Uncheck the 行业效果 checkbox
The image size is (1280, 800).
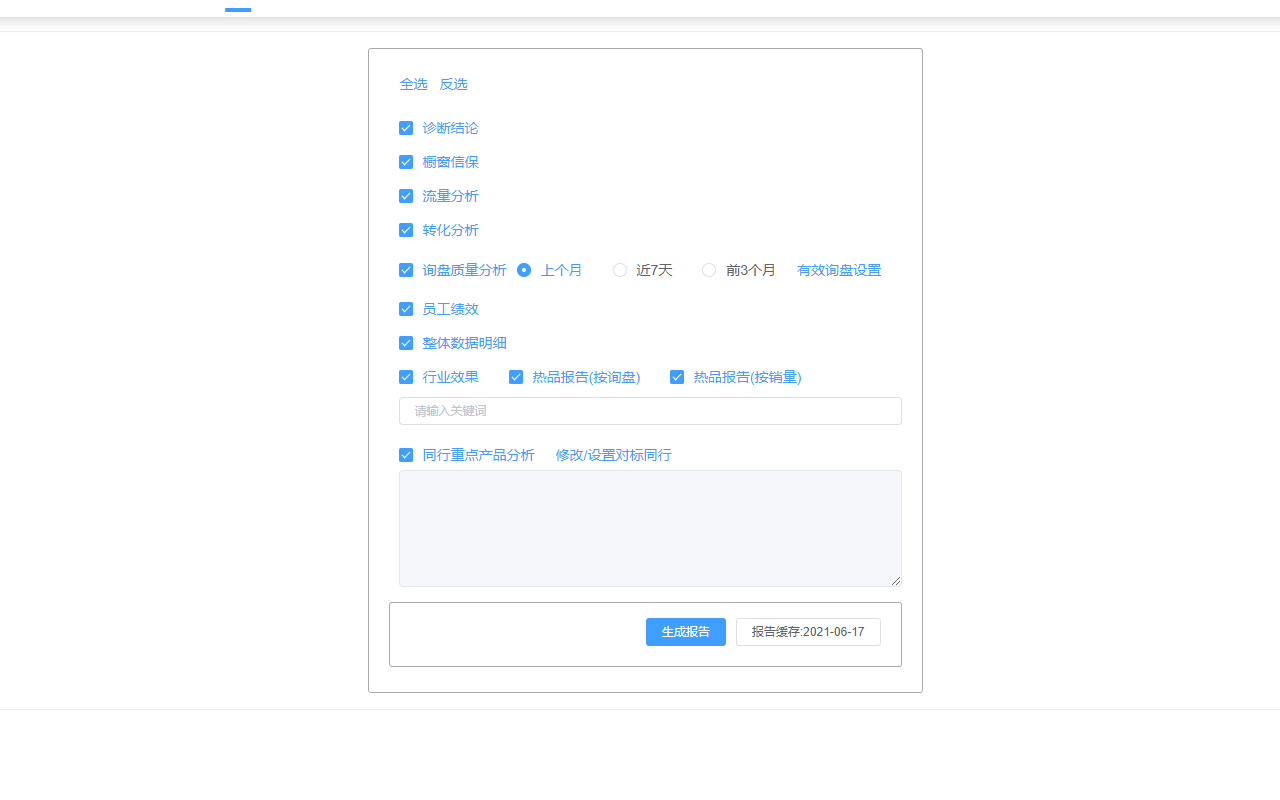coord(406,377)
